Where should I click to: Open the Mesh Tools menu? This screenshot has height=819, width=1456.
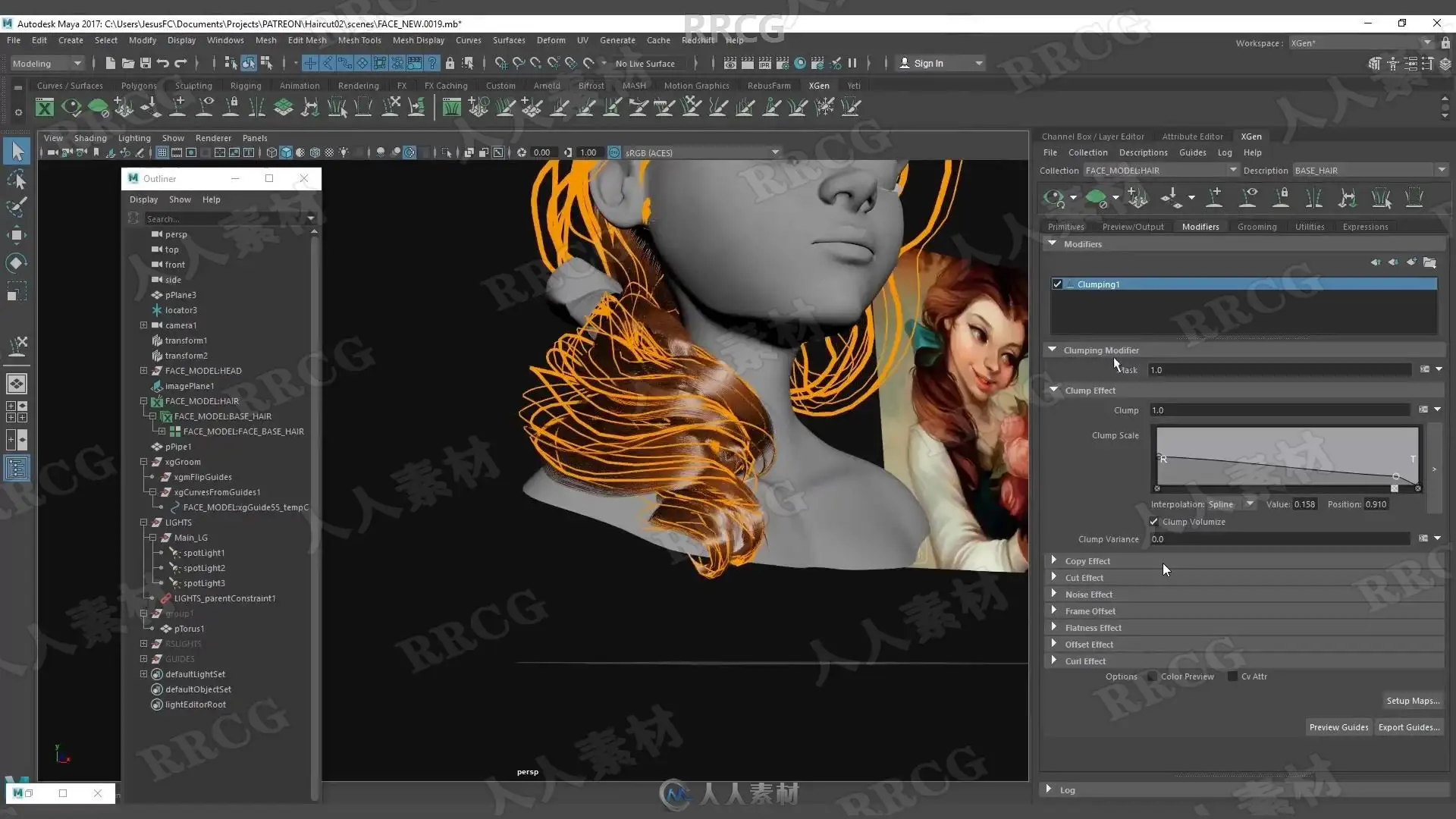(x=359, y=40)
